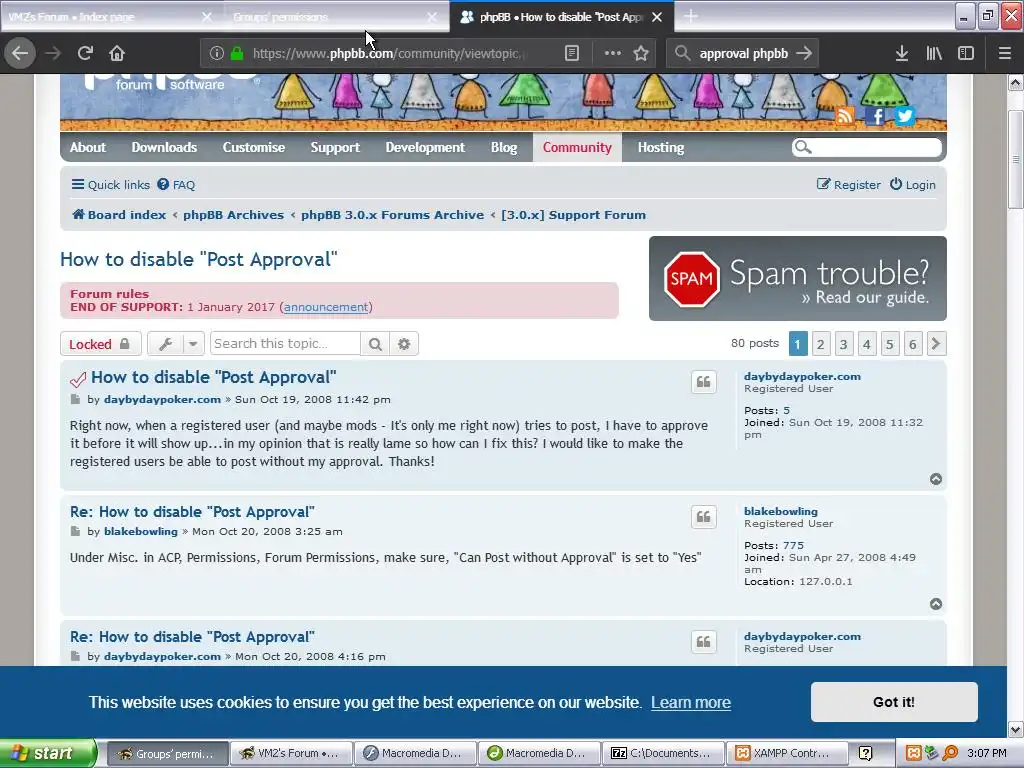The width and height of the screenshot is (1024, 768).
Task: Open phpBB Facebook icon
Action: click(x=875, y=116)
